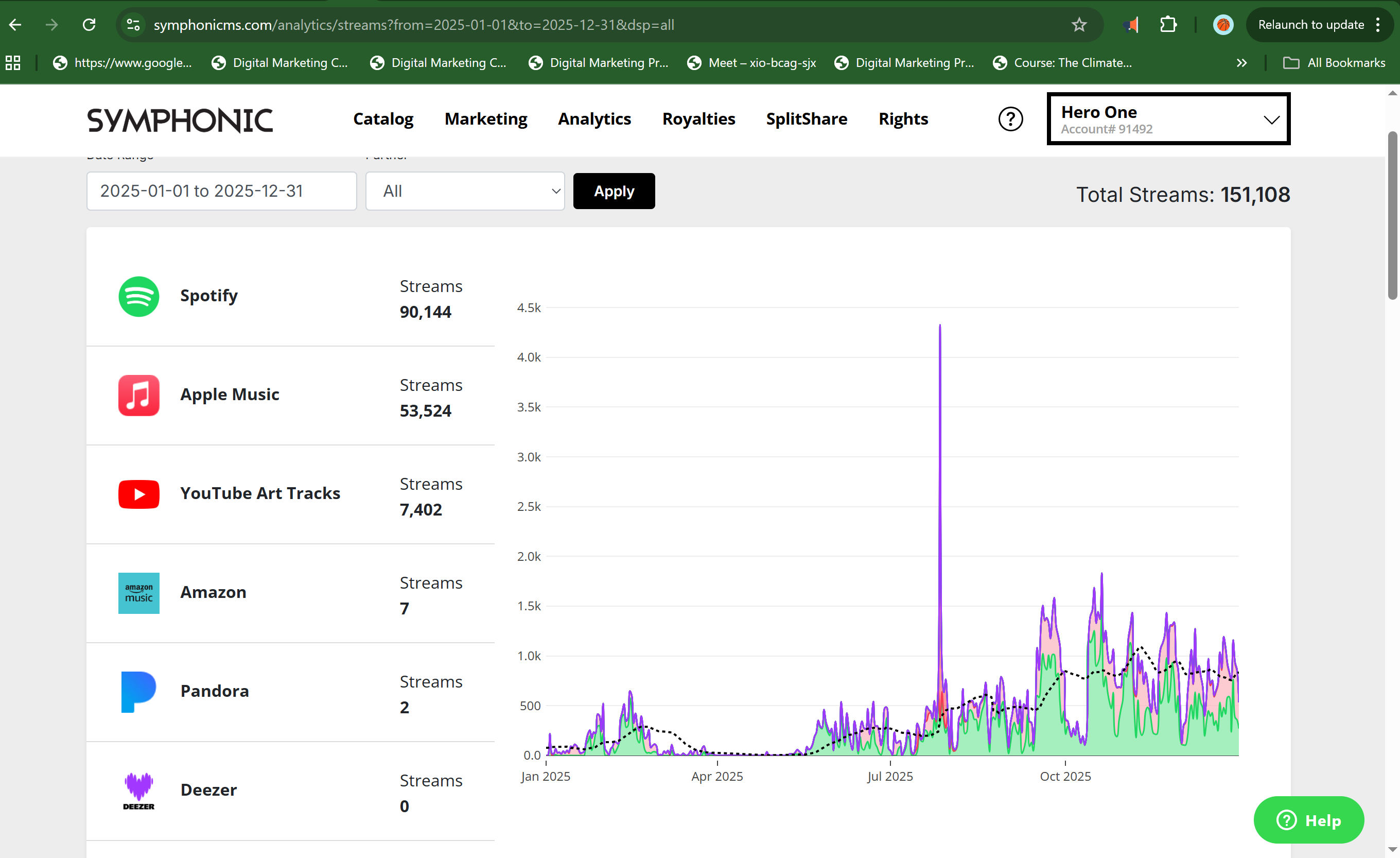Click the YouTube stream count 7,402

[x=421, y=509]
